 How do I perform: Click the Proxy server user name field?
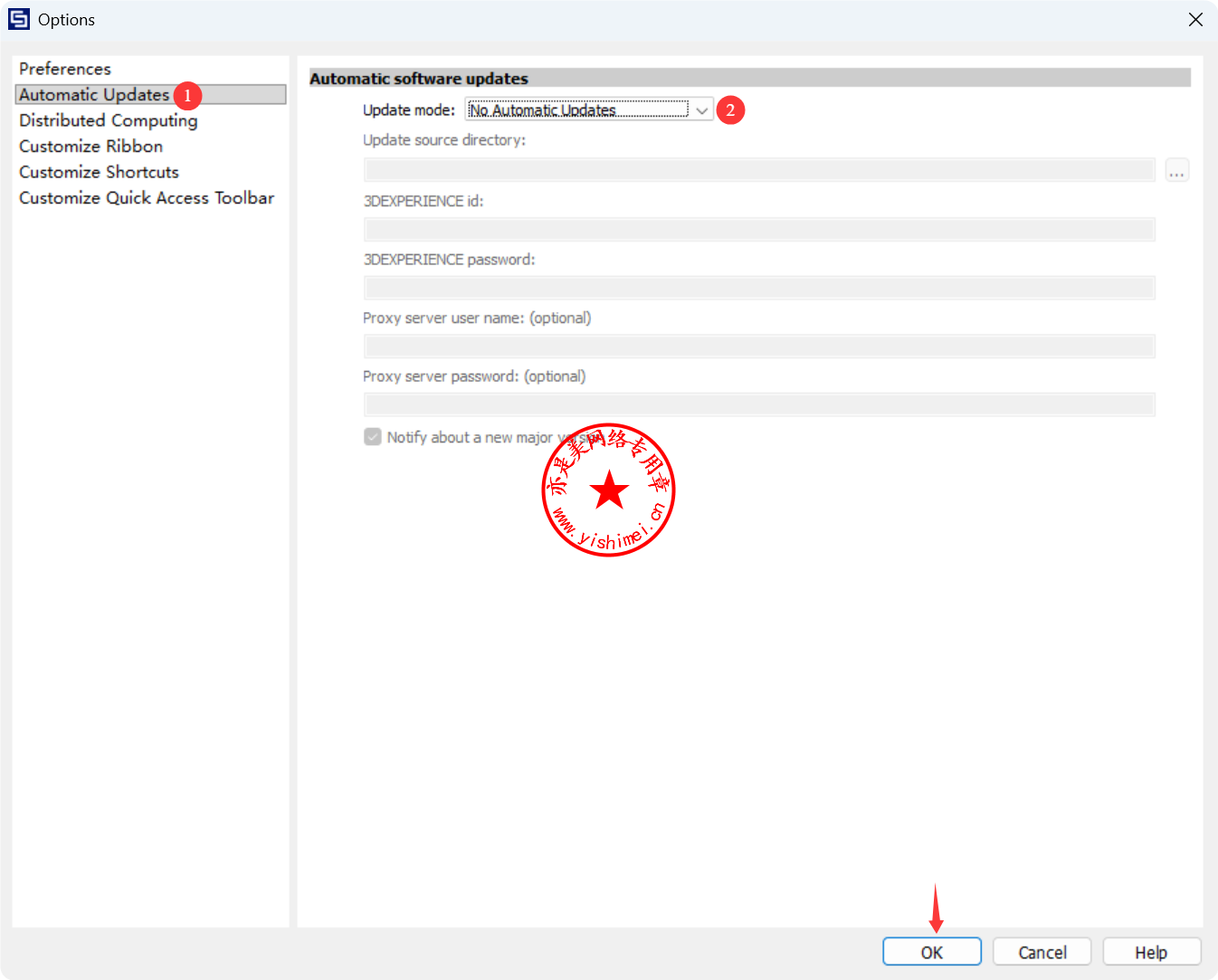point(758,347)
